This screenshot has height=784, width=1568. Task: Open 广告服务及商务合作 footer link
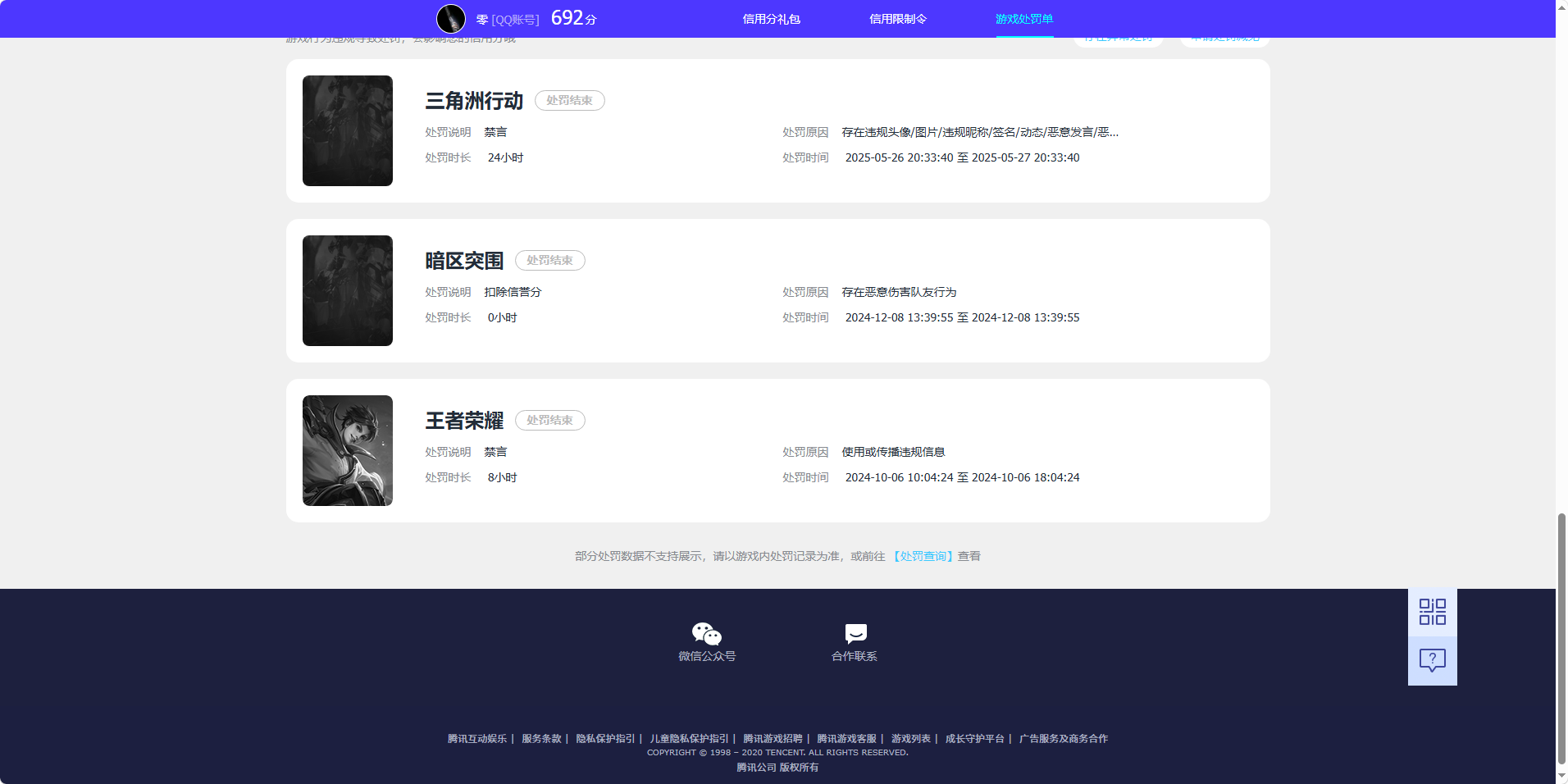(1063, 739)
